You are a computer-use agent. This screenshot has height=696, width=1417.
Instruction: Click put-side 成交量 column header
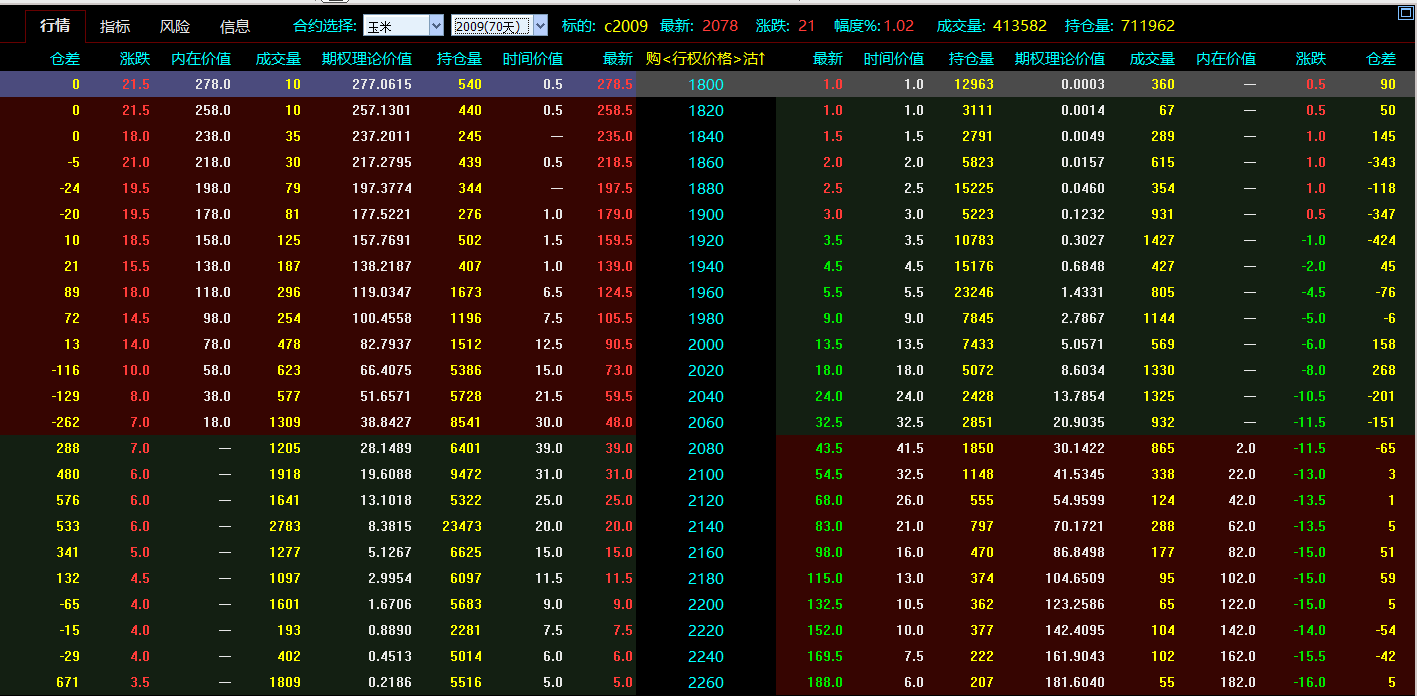(1152, 59)
